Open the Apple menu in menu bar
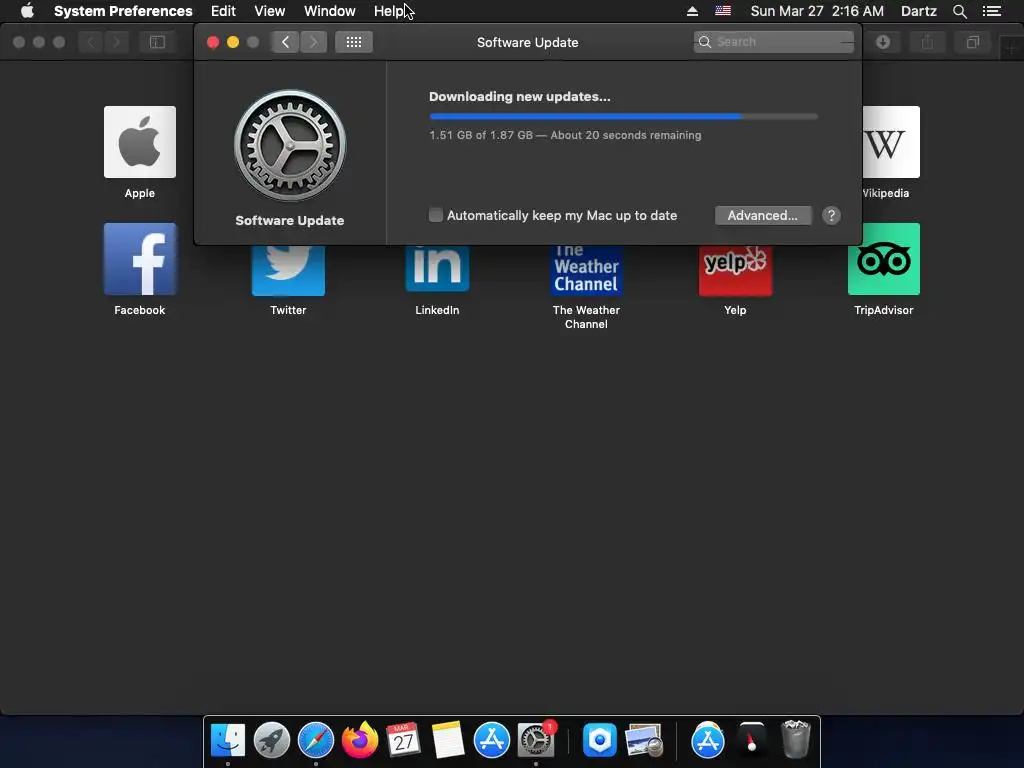Image resolution: width=1024 pixels, height=768 pixels. coord(27,11)
